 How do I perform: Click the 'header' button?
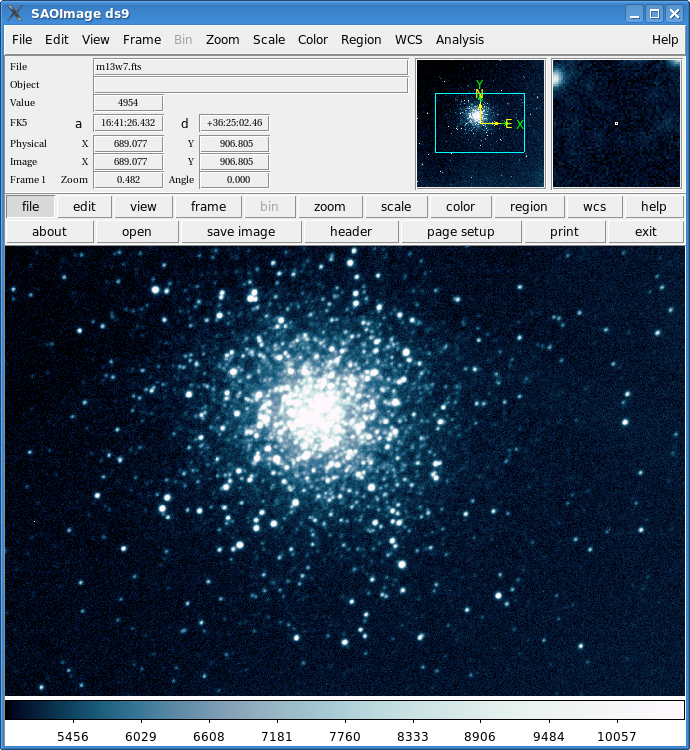click(x=351, y=232)
